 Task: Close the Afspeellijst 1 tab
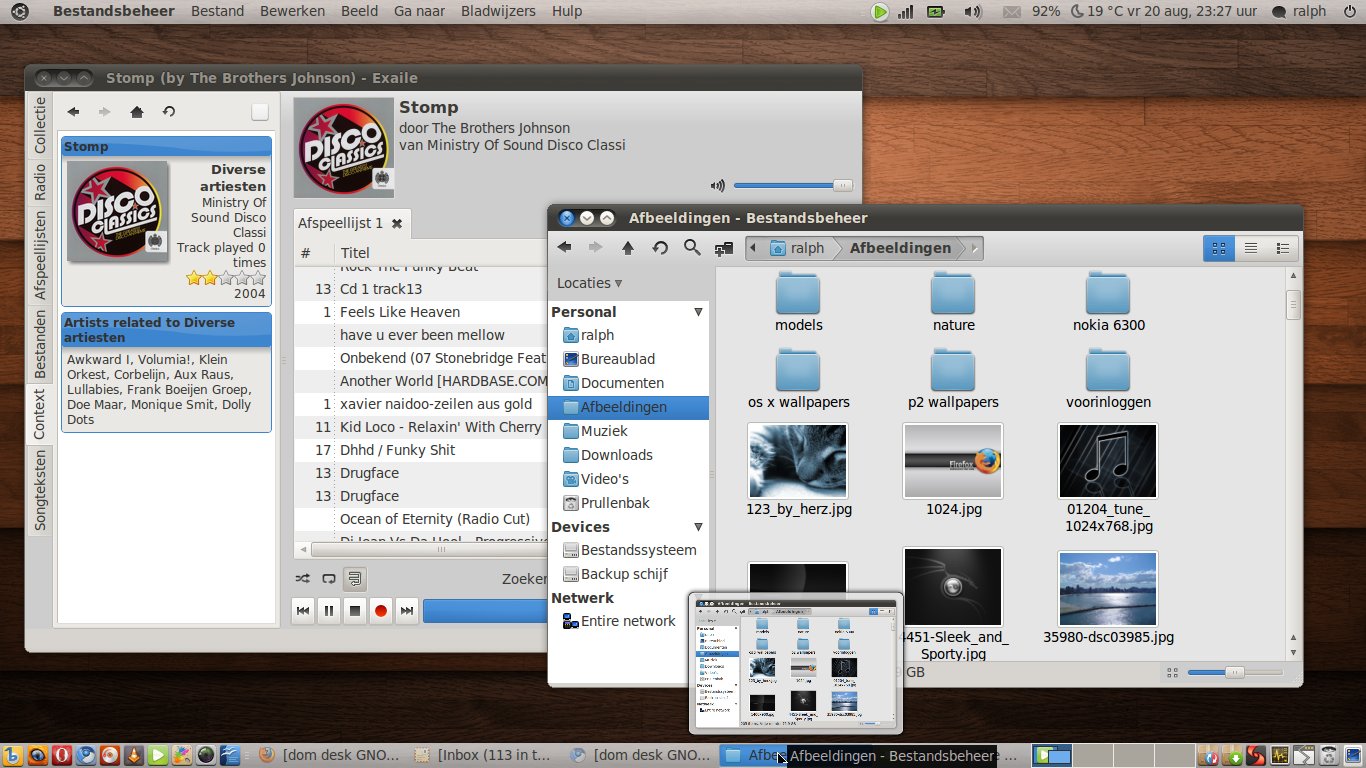tap(397, 223)
